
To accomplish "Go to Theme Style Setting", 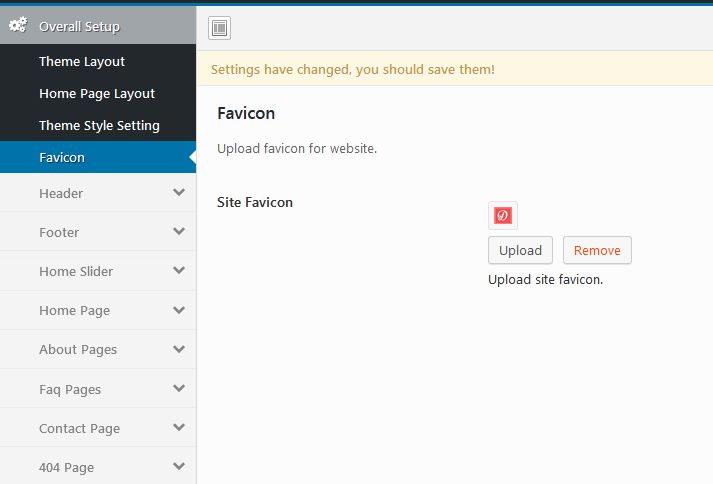I will click(99, 125).
